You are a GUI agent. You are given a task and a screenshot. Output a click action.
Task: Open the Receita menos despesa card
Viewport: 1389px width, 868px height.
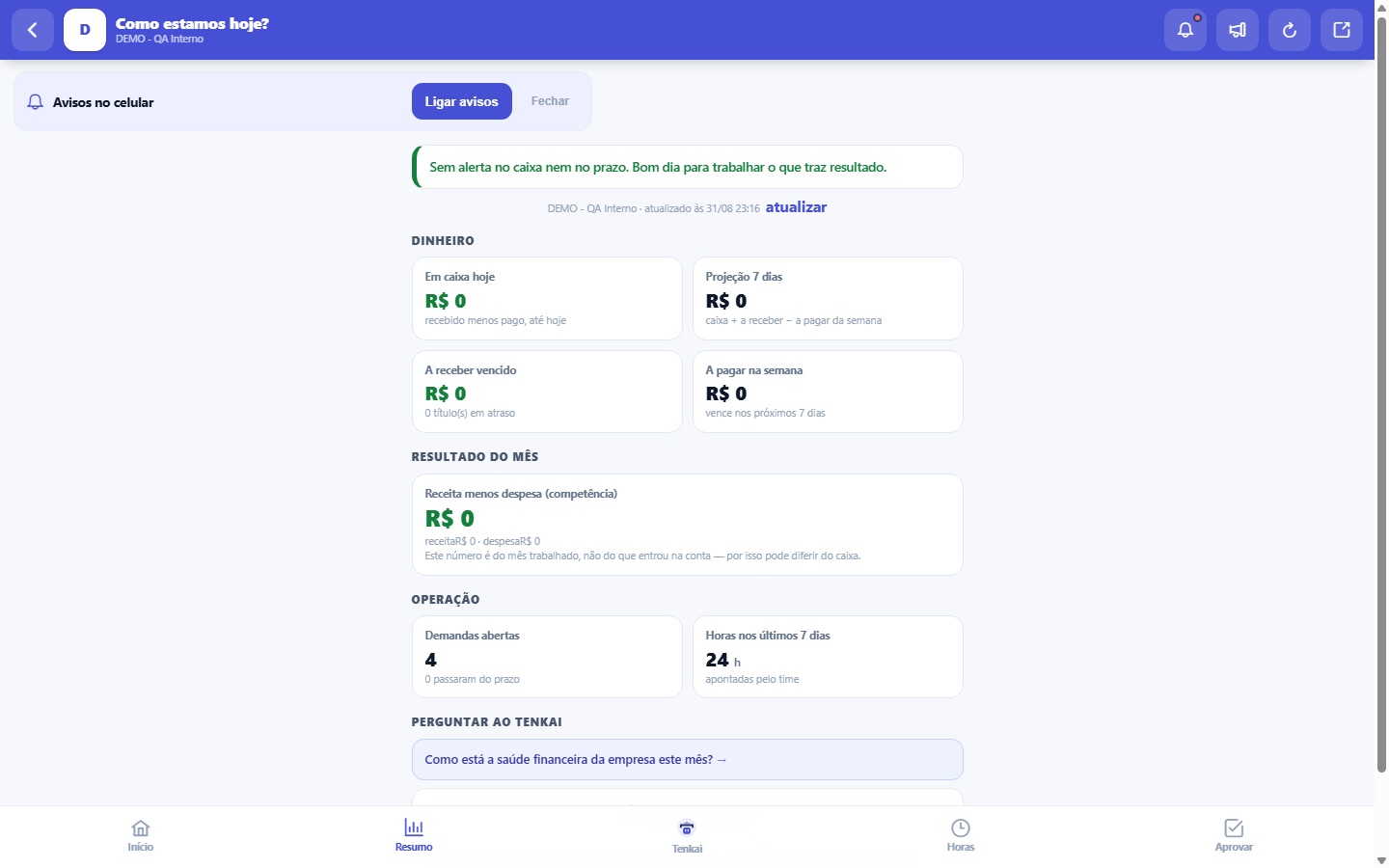coord(687,525)
